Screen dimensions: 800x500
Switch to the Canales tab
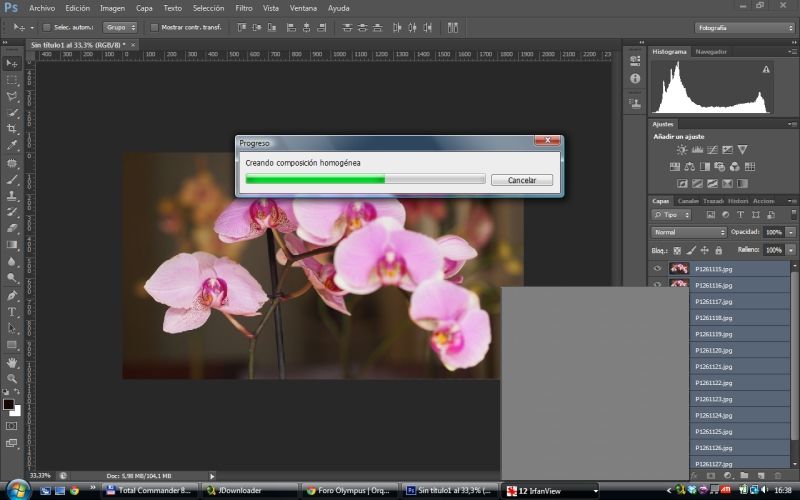[x=688, y=201]
